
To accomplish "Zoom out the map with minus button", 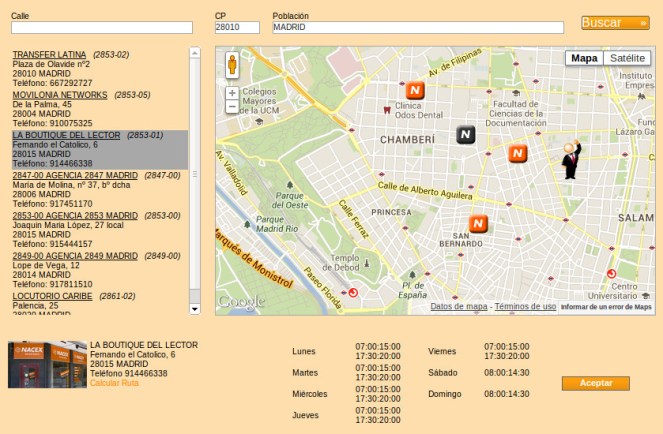I will (x=232, y=106).
